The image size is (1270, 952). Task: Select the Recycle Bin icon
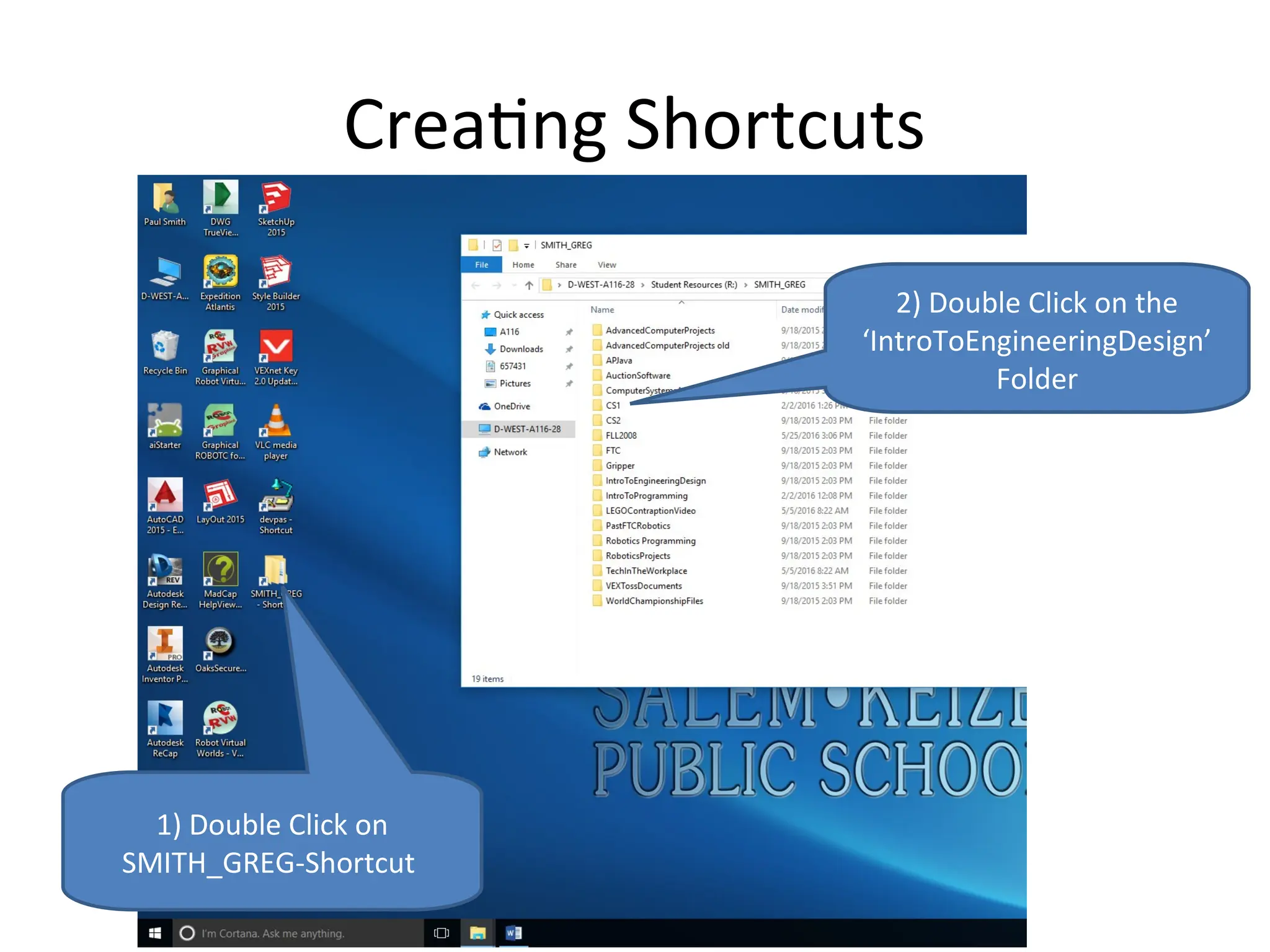click(165, 353)
